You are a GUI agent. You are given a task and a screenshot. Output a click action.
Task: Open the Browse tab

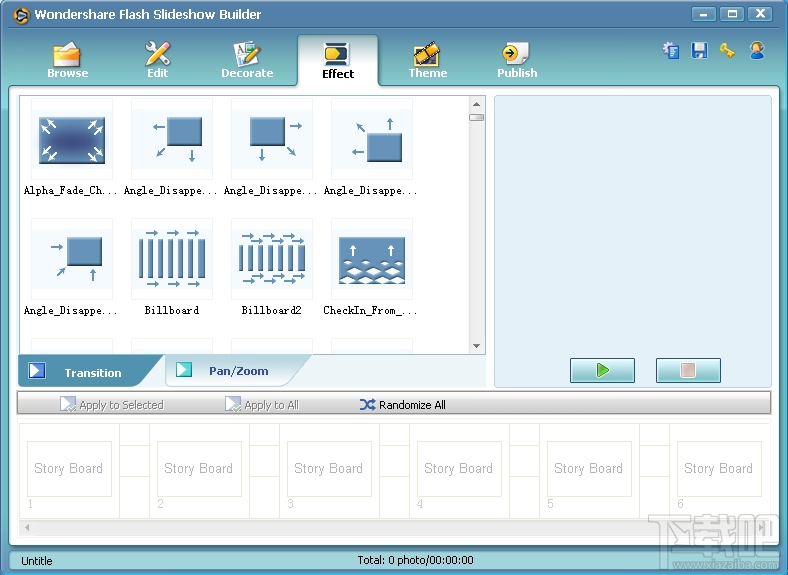tap(67, 60)
